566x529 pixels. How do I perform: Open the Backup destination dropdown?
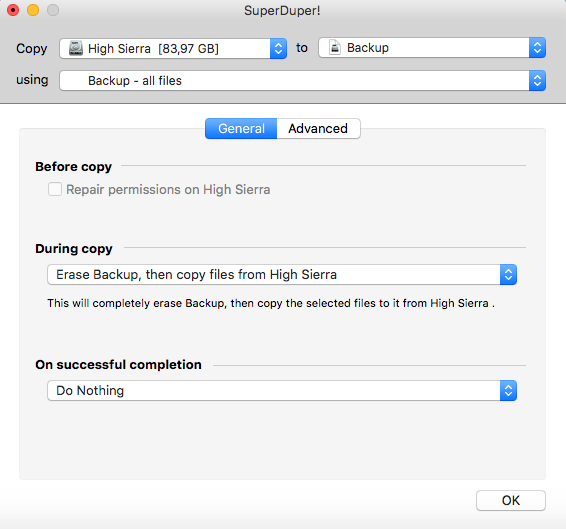432,48
